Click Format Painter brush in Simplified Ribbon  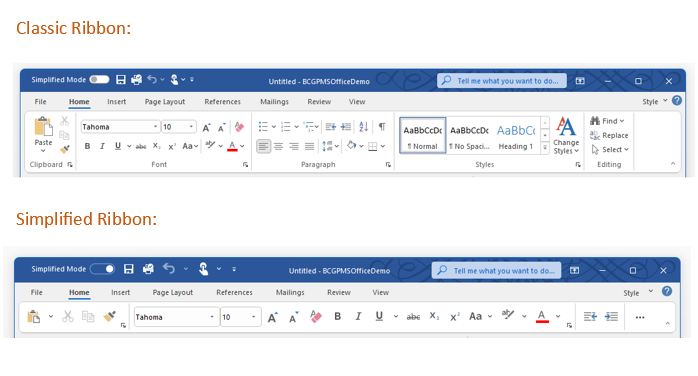tap(109, 316)
